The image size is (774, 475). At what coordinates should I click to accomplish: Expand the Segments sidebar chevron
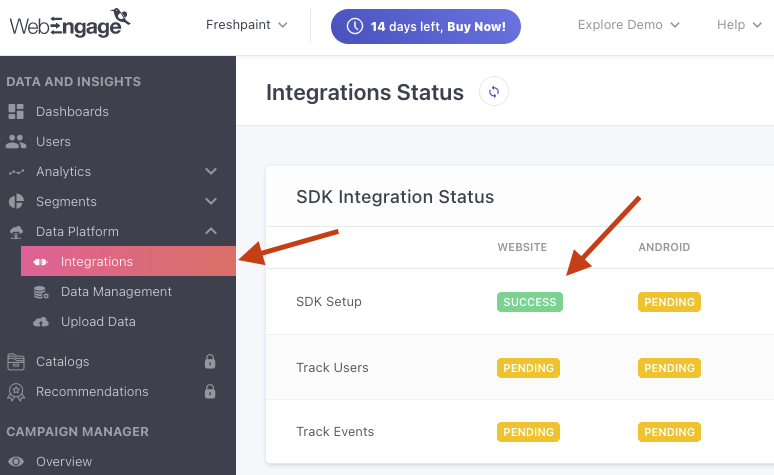point(211,201)
